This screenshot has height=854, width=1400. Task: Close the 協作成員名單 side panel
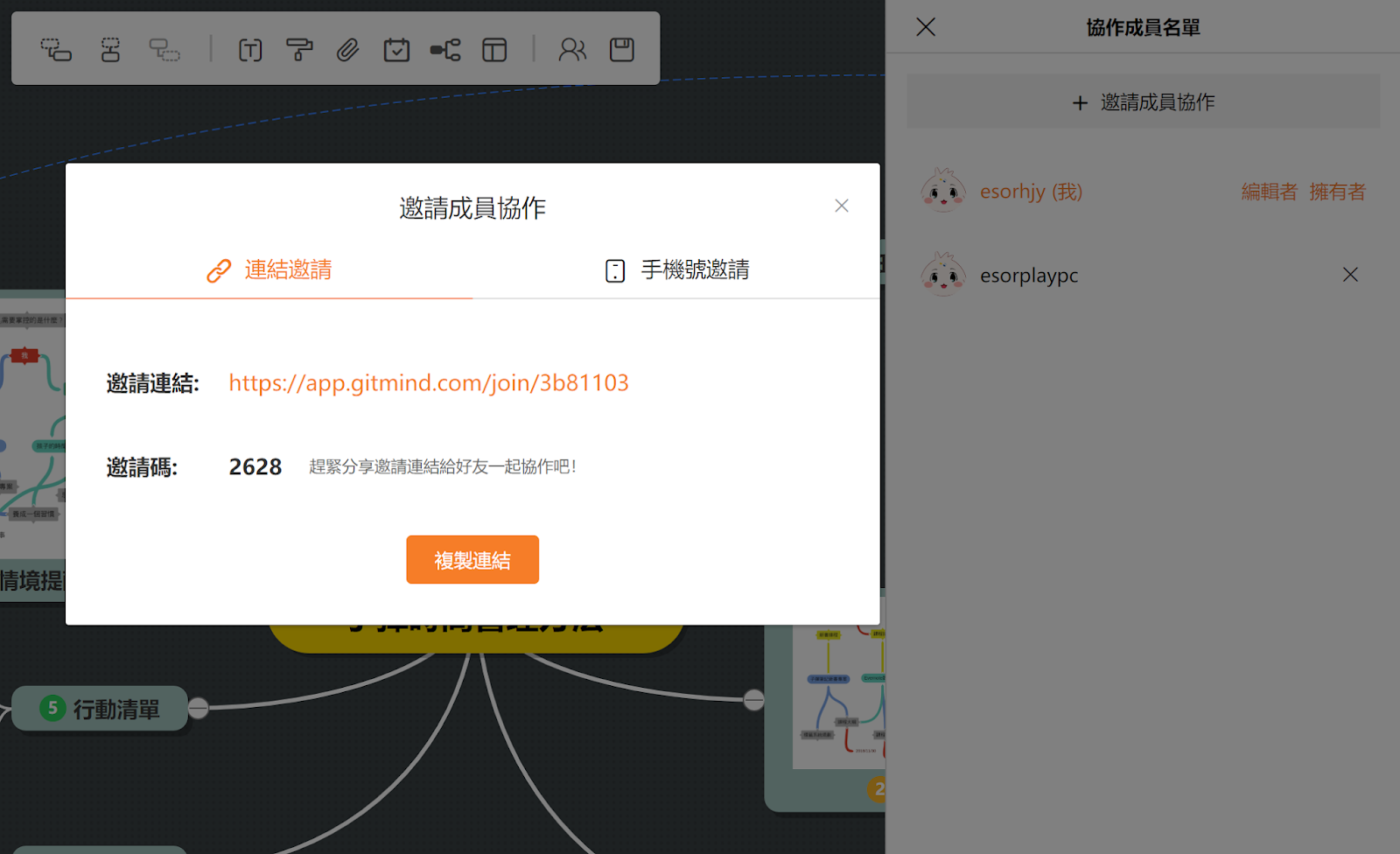click(926, 27)
